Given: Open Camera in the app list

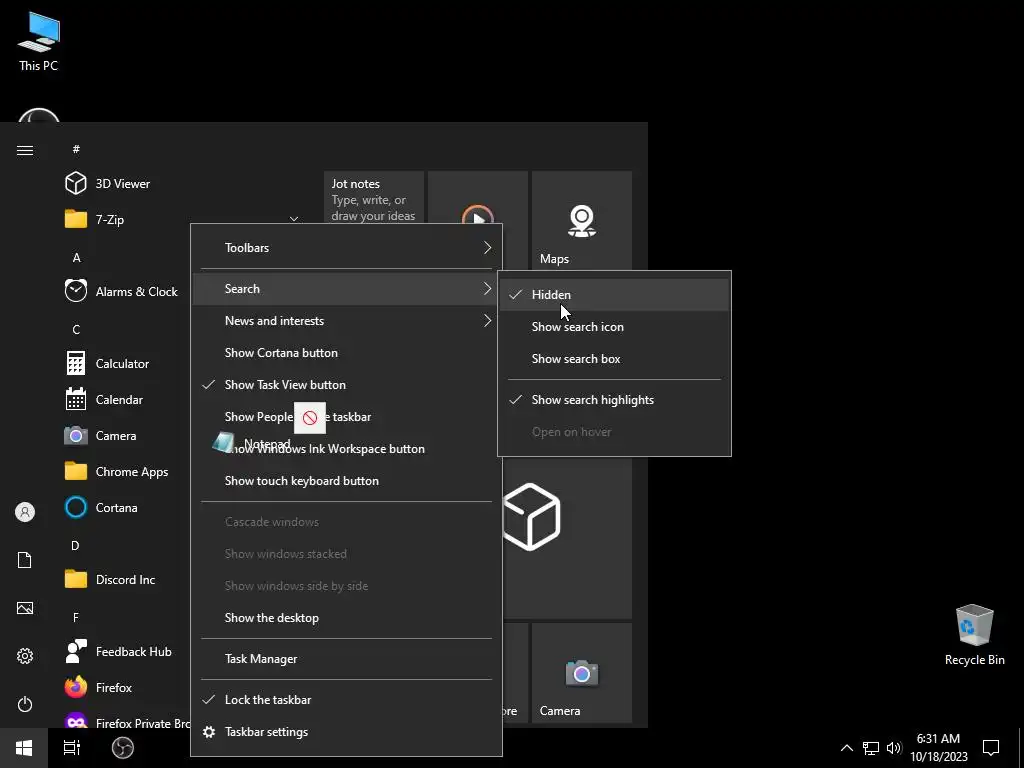Looking at the screenshot, I should point(101,436).
